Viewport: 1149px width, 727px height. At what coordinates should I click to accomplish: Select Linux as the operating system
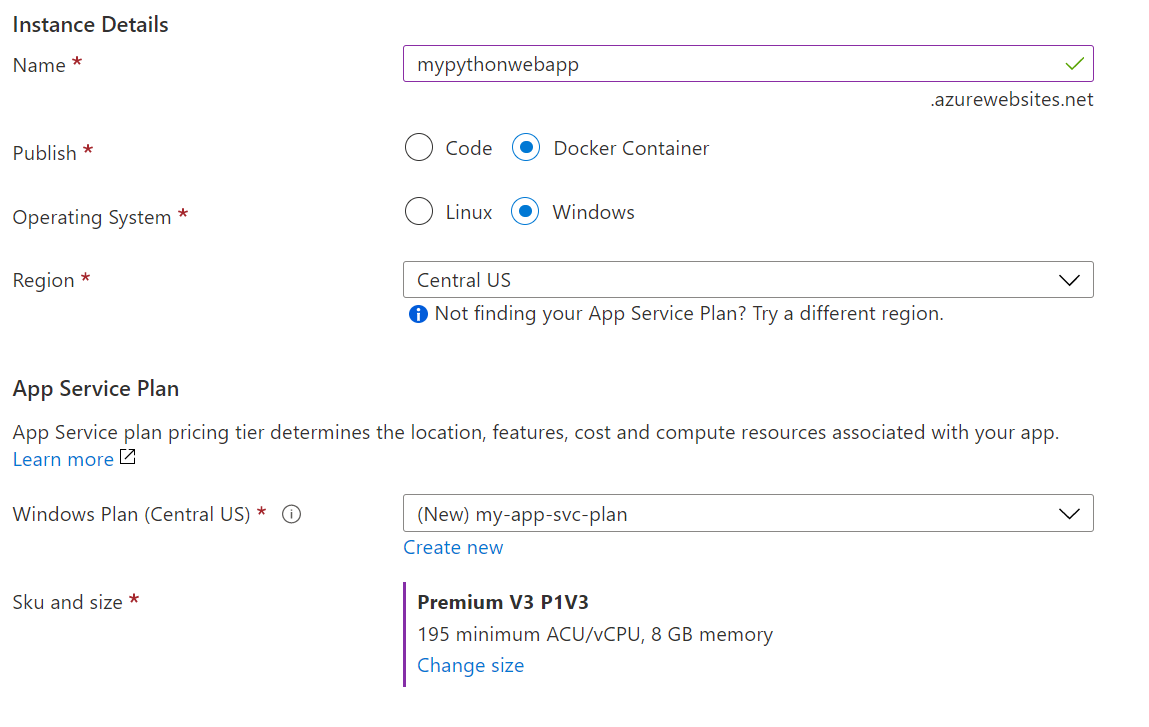click(419, 211)
